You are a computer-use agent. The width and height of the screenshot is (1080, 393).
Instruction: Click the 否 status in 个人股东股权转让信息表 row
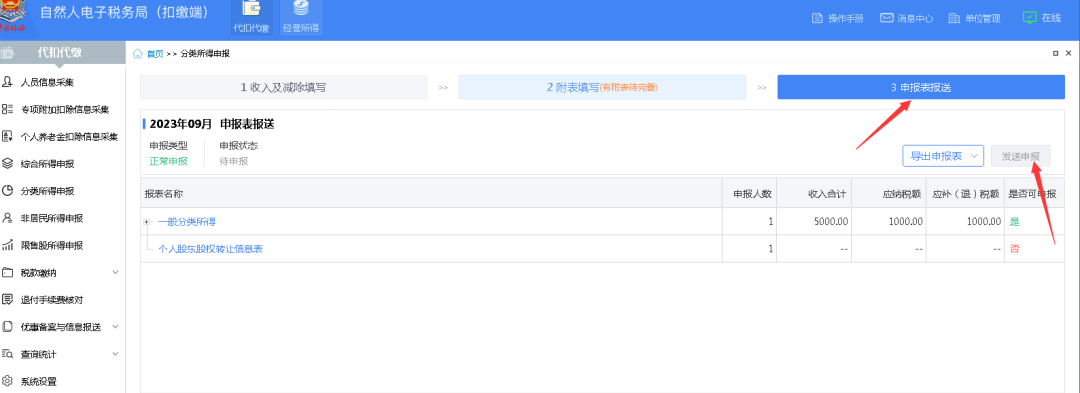[1014, 249]
